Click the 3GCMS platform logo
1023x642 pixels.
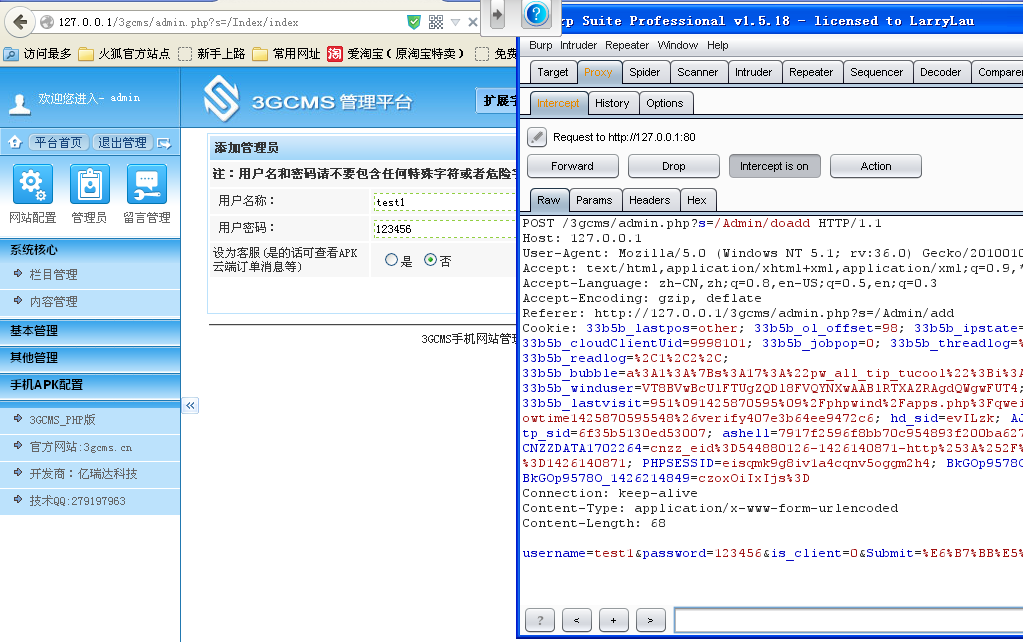[221, 99]
